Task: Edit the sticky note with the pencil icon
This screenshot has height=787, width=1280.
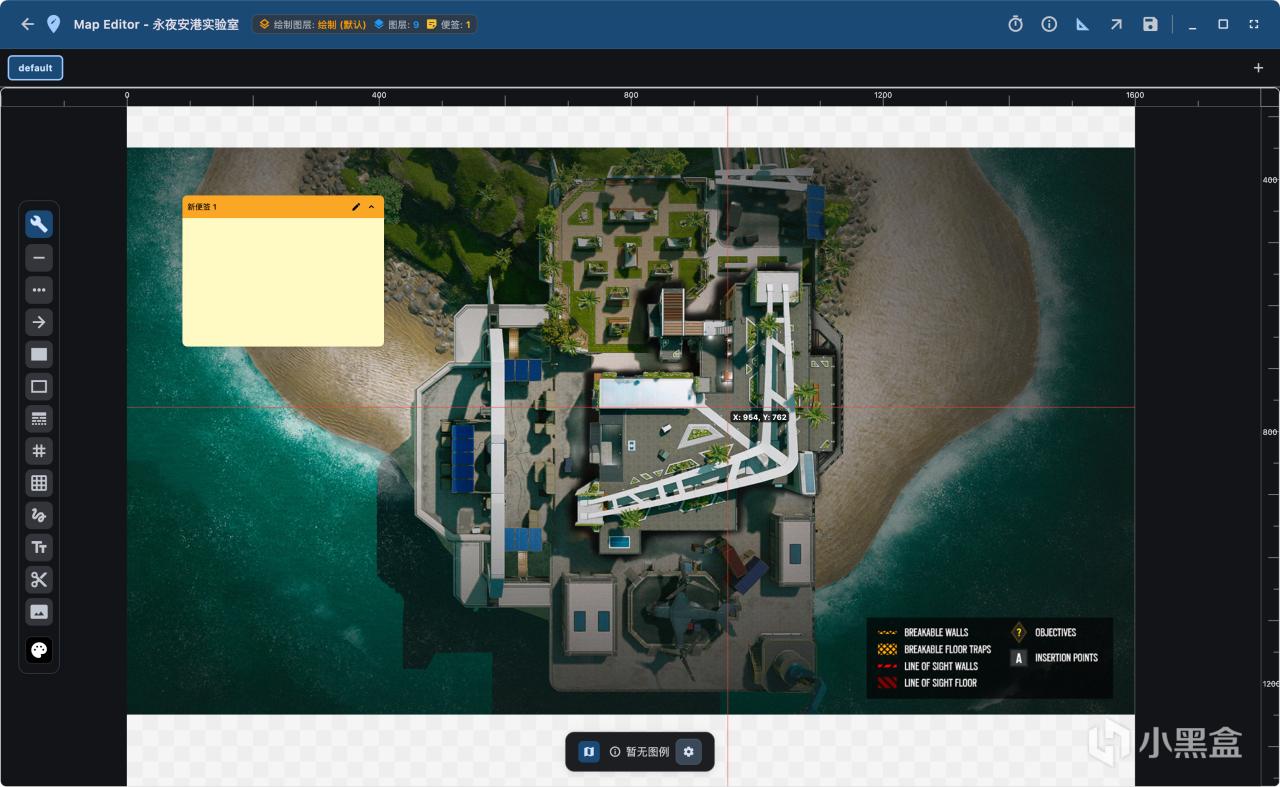Action: 356,207
